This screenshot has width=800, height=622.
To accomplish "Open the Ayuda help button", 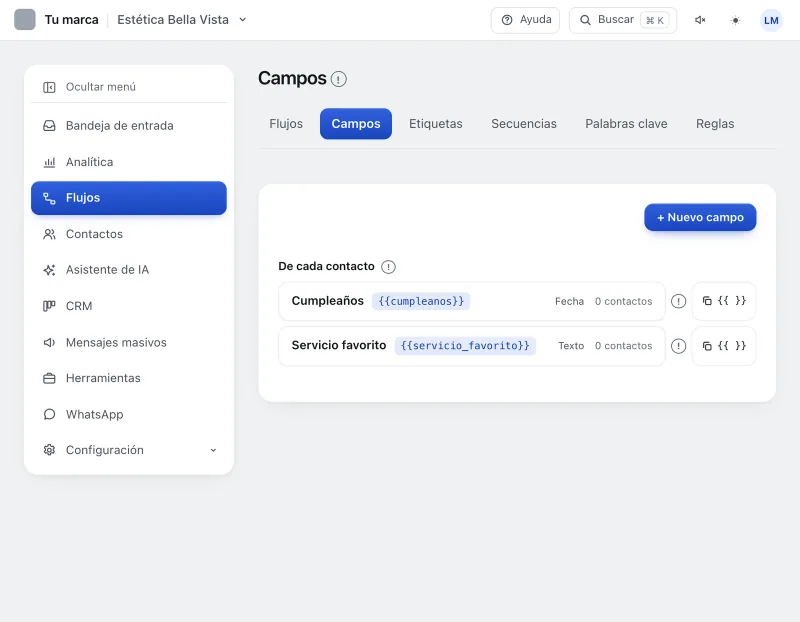I will [526, 20].
